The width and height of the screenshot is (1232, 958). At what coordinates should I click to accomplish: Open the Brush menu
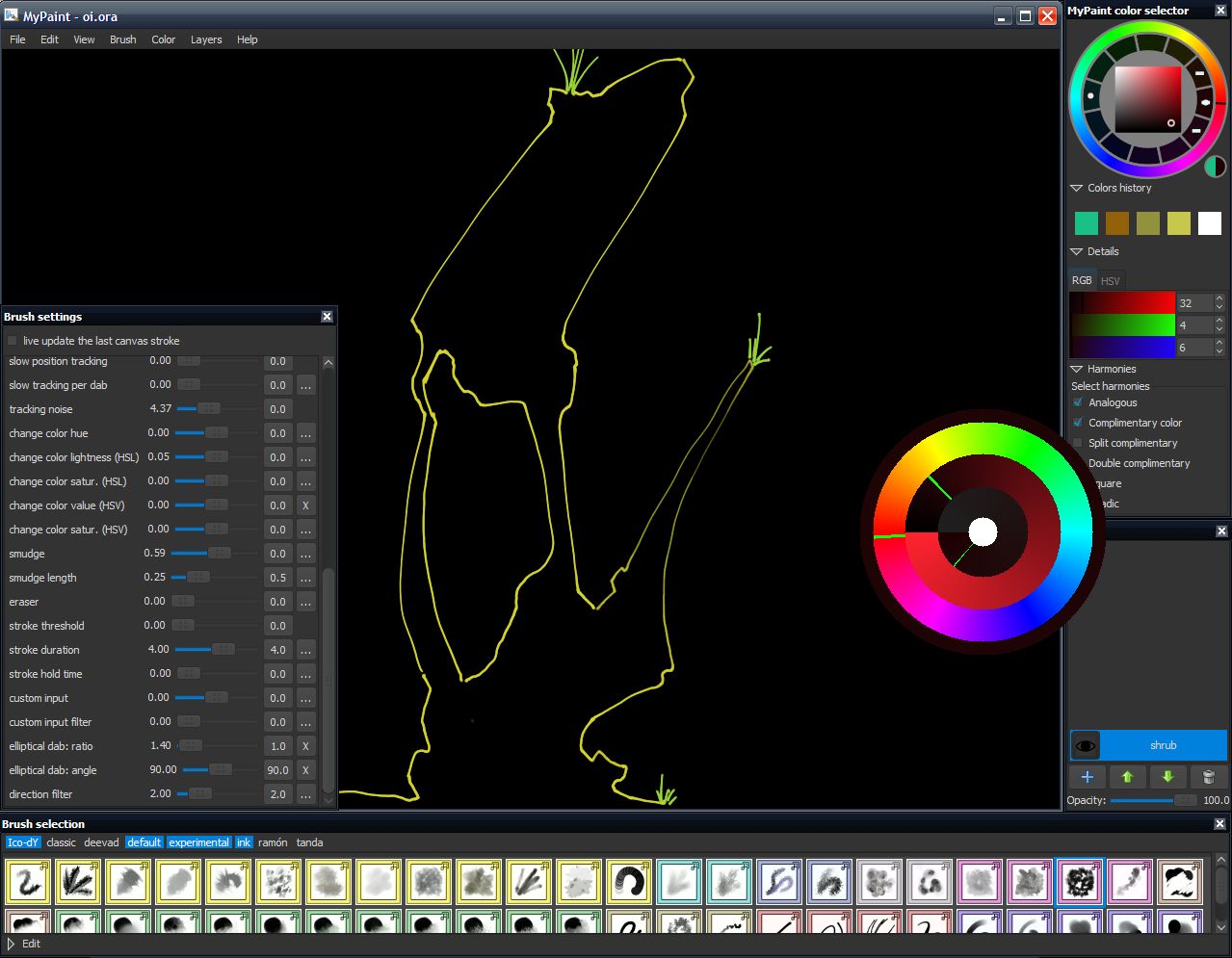[122, 39]
